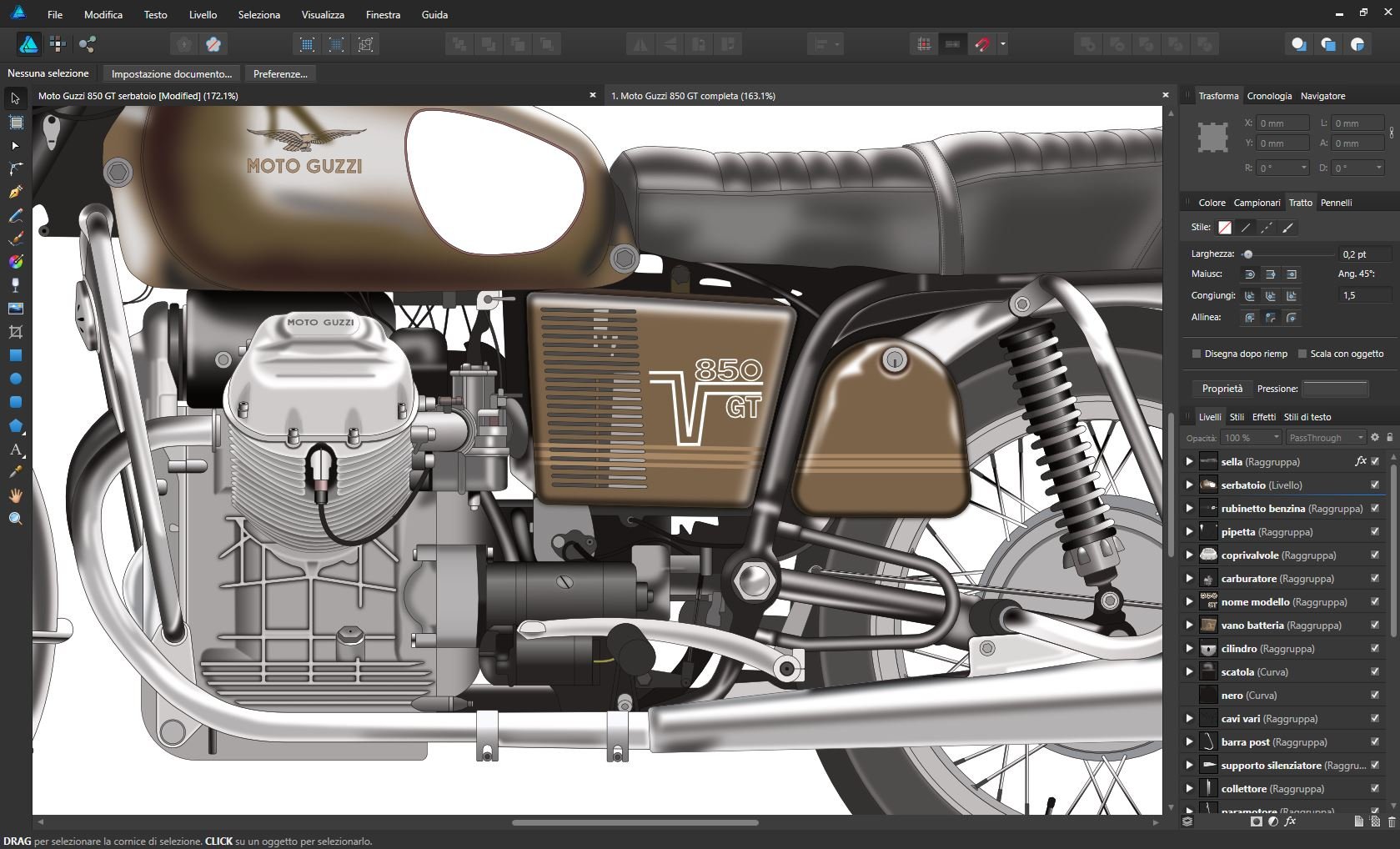Image resolution: width=1400 pixels, height=849 pixels.
Task: Switch to the Export persona
Action: [88, 44]
